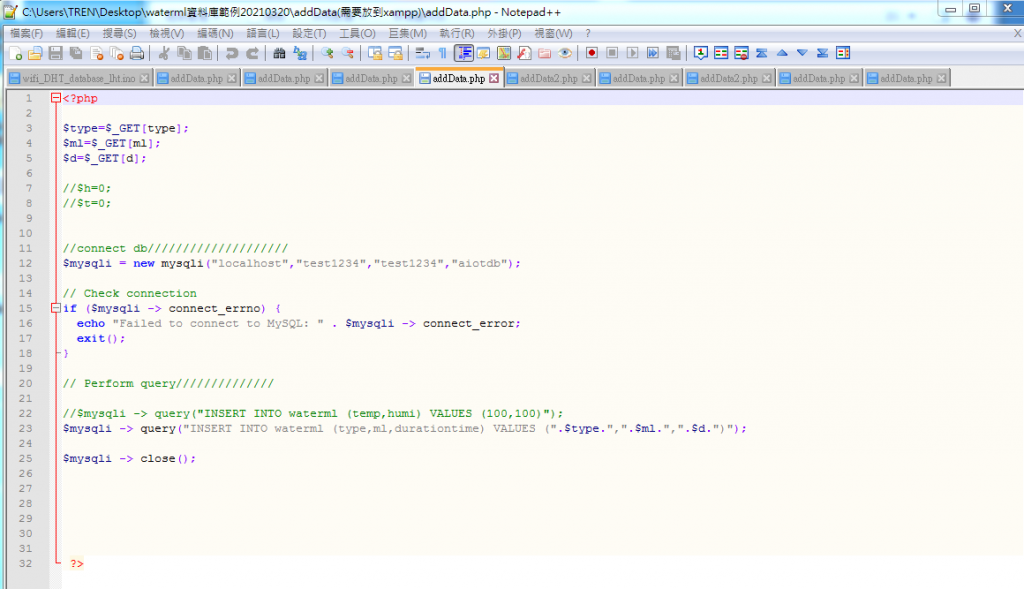Click the Compare files icon
This screenshot has width=1024, height=589.
(721, 54)
